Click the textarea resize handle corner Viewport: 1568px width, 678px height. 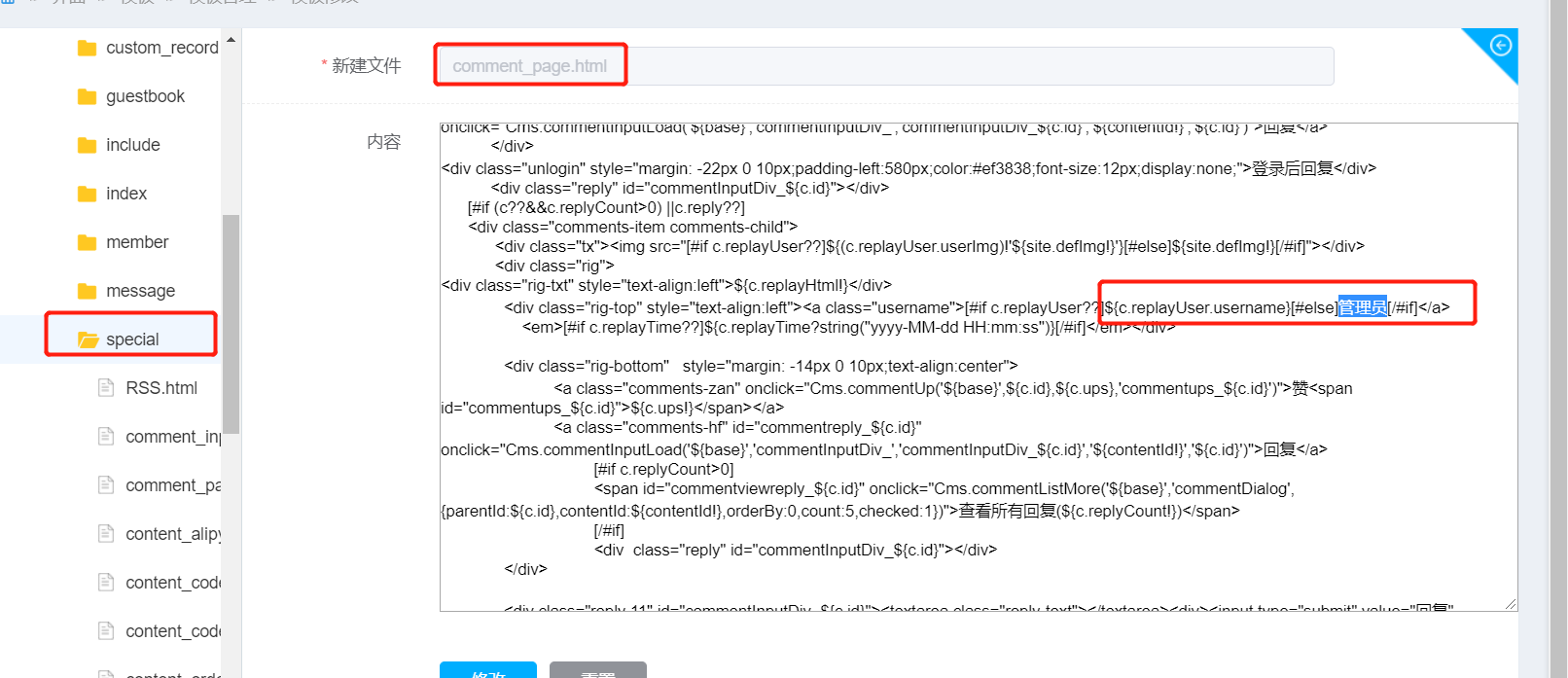pyautogui.click(x=1511, y=604)
